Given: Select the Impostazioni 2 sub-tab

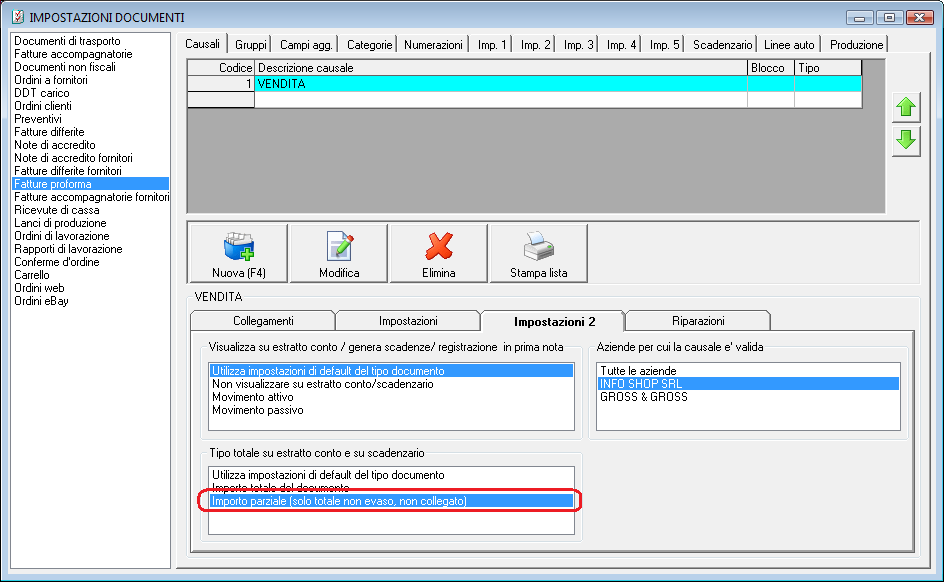Looking at the screenshot, I should 554,321.
